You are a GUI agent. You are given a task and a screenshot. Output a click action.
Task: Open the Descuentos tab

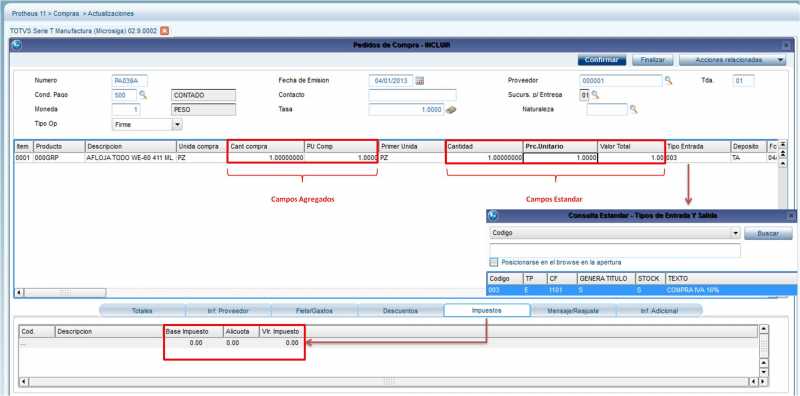tap(401, 310)
